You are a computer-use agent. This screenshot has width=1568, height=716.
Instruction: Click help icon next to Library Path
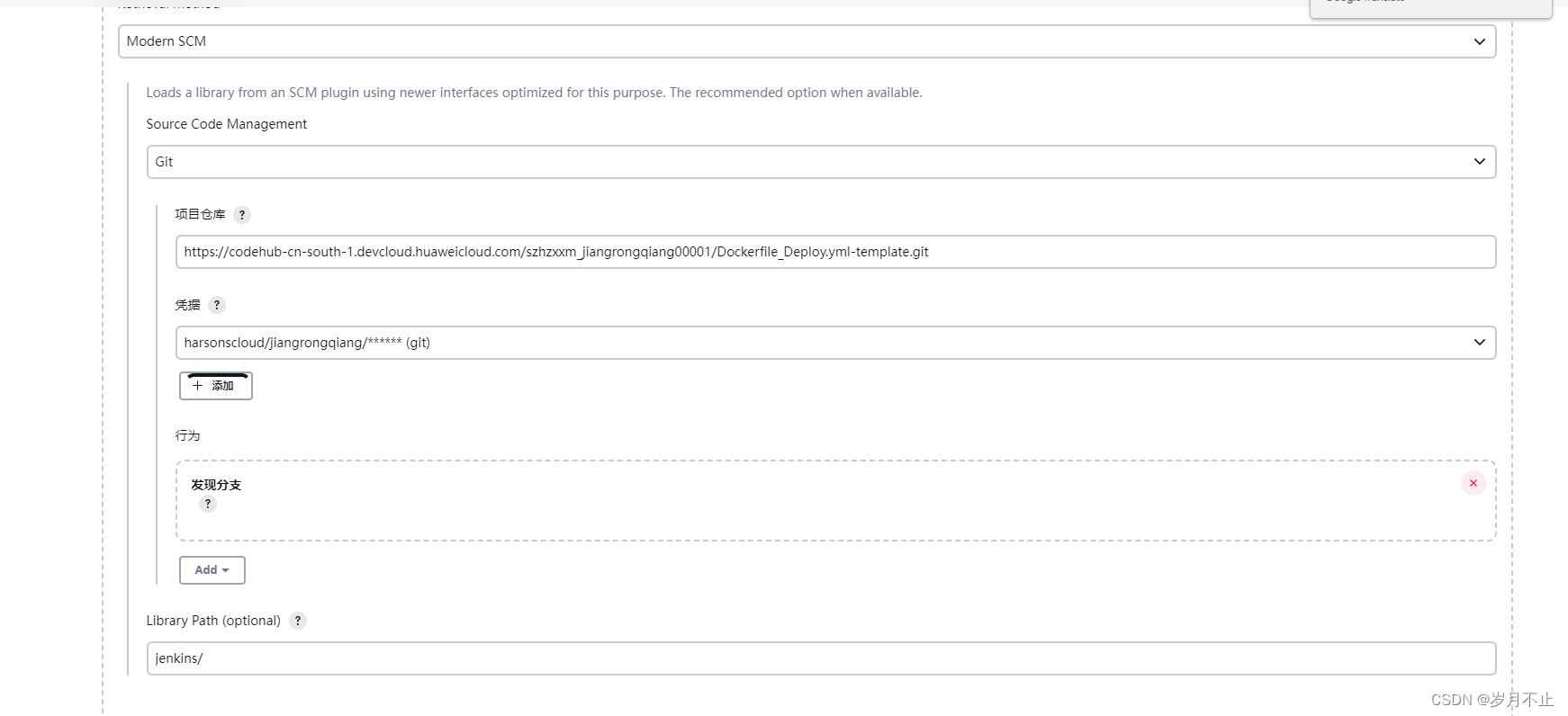click(298, 621)
